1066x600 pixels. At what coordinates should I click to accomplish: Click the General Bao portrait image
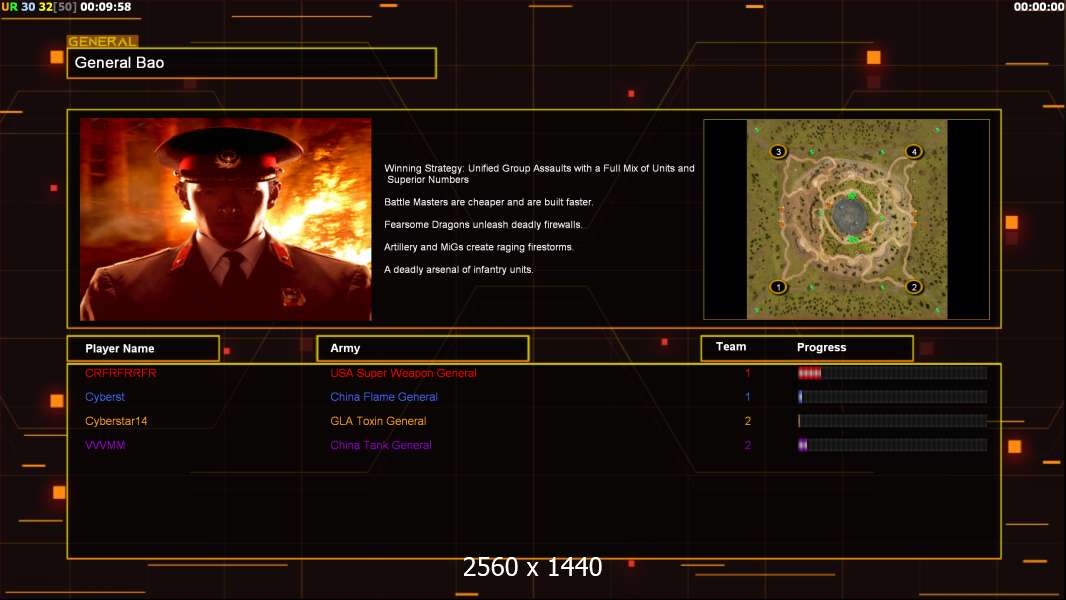(226, 219)
